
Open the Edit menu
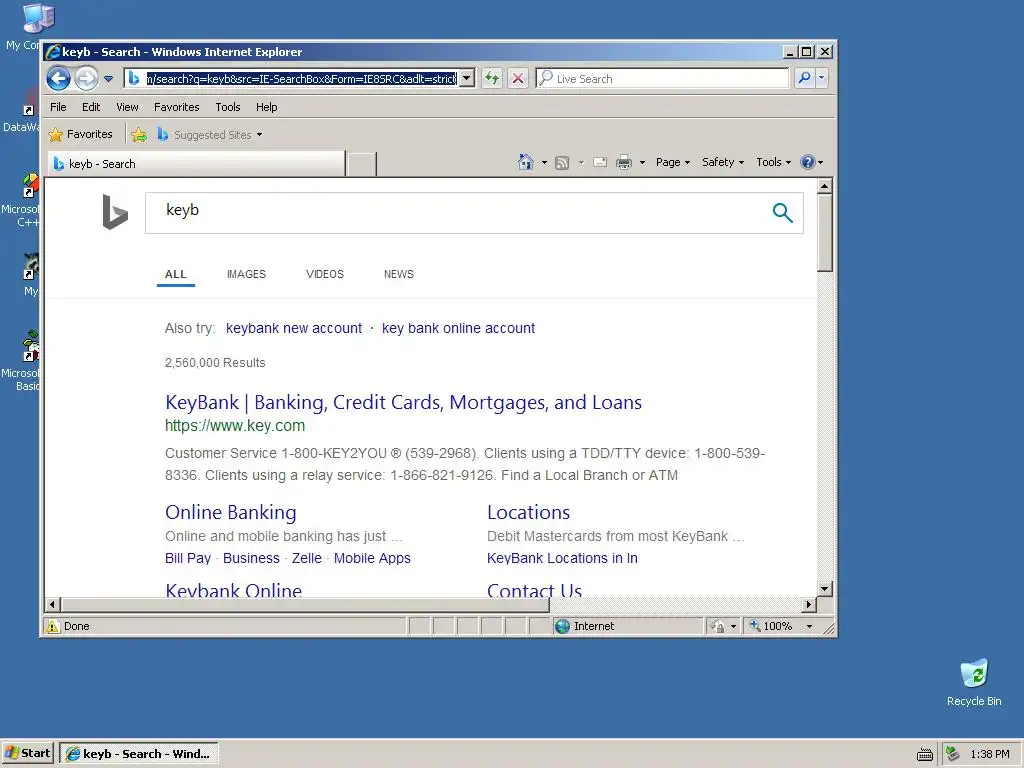[x=91, y=107]
